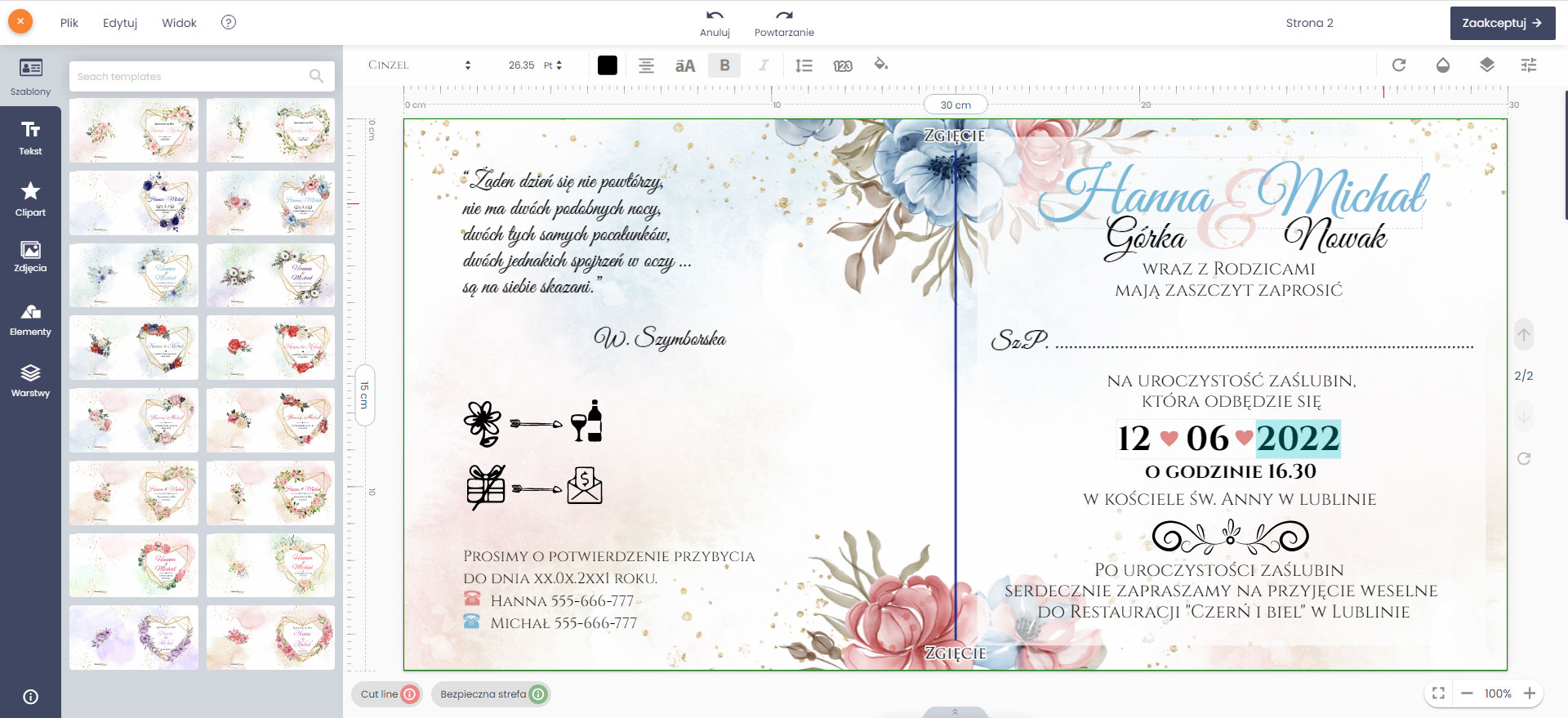
Task: Click the search templates input field
Action: [202, 76]
